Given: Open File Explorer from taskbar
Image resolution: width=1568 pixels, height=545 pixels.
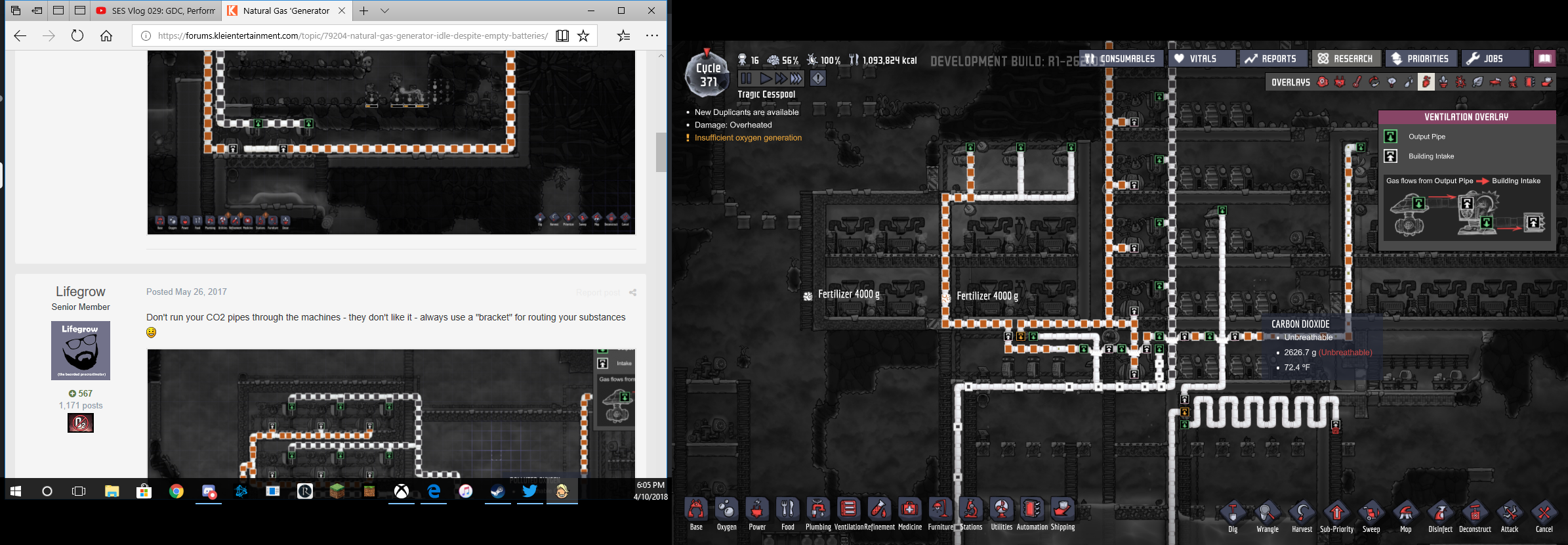Looking at the screenshot, I should (x=112, y=491).
